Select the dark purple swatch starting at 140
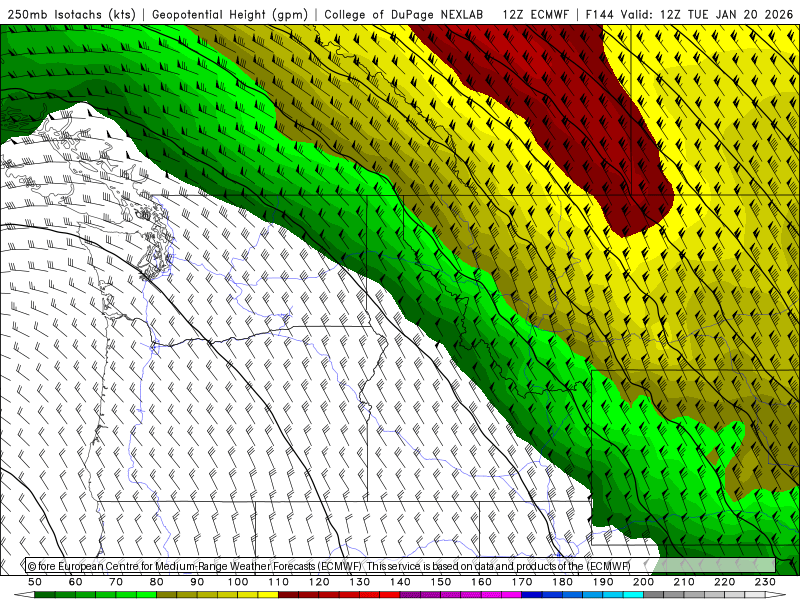Viewport: 800px width, 600px height. tap(410, 595)
